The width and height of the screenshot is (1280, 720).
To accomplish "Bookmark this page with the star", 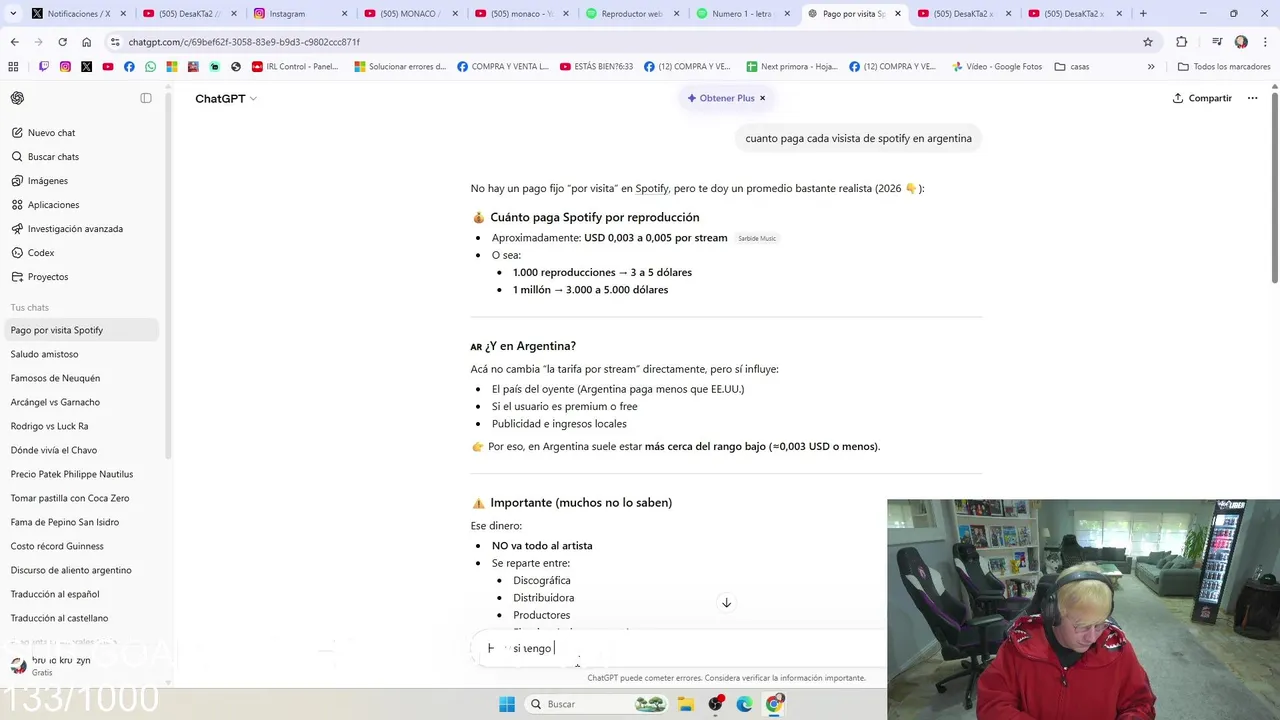I will coord(1148,42).
